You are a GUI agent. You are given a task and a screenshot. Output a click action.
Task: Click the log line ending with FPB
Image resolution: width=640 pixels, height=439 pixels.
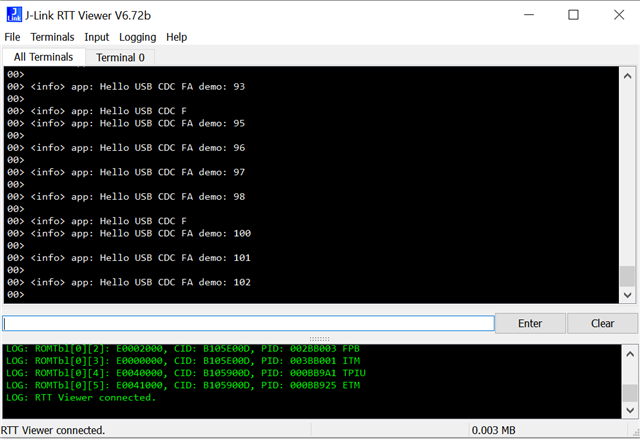[183, 349]
